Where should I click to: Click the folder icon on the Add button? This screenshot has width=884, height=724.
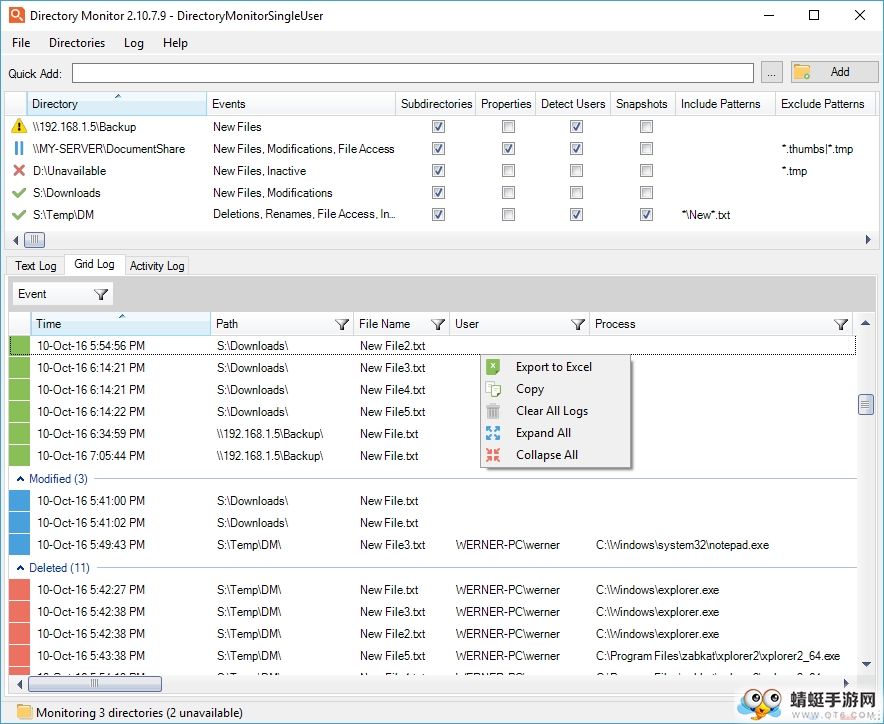(x=802, y=72)
